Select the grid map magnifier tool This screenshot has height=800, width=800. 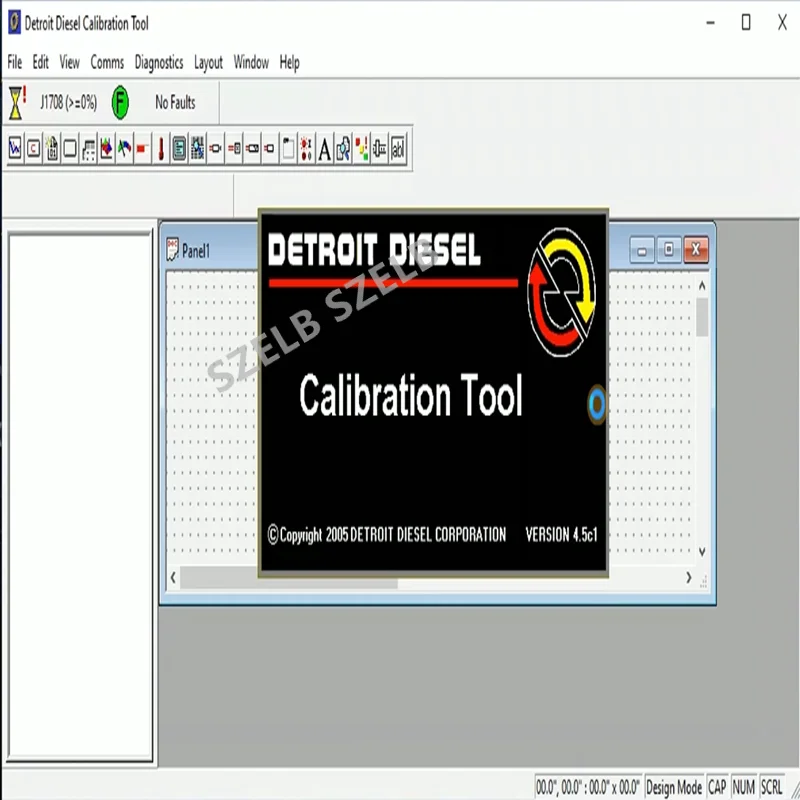(197, 148)
